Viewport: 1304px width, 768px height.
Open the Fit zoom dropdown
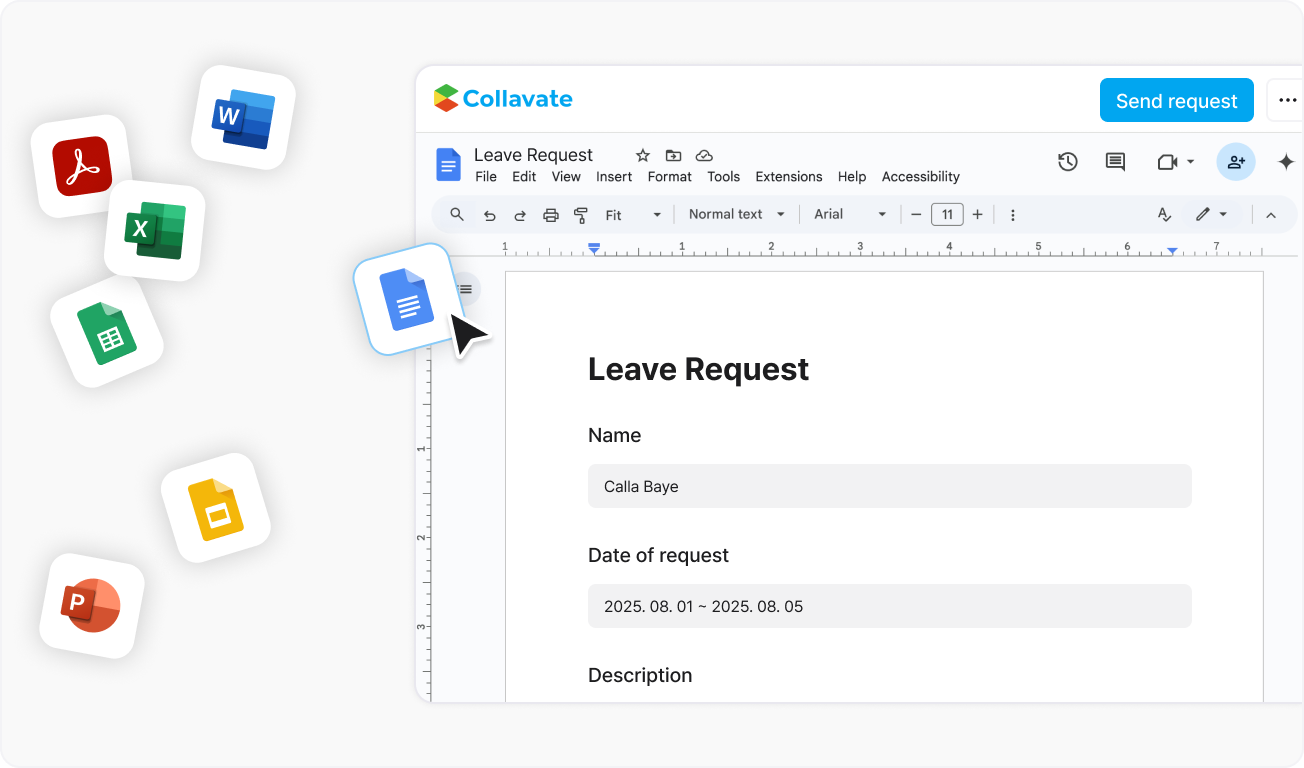pyautogui.click(x=633, y=215)
